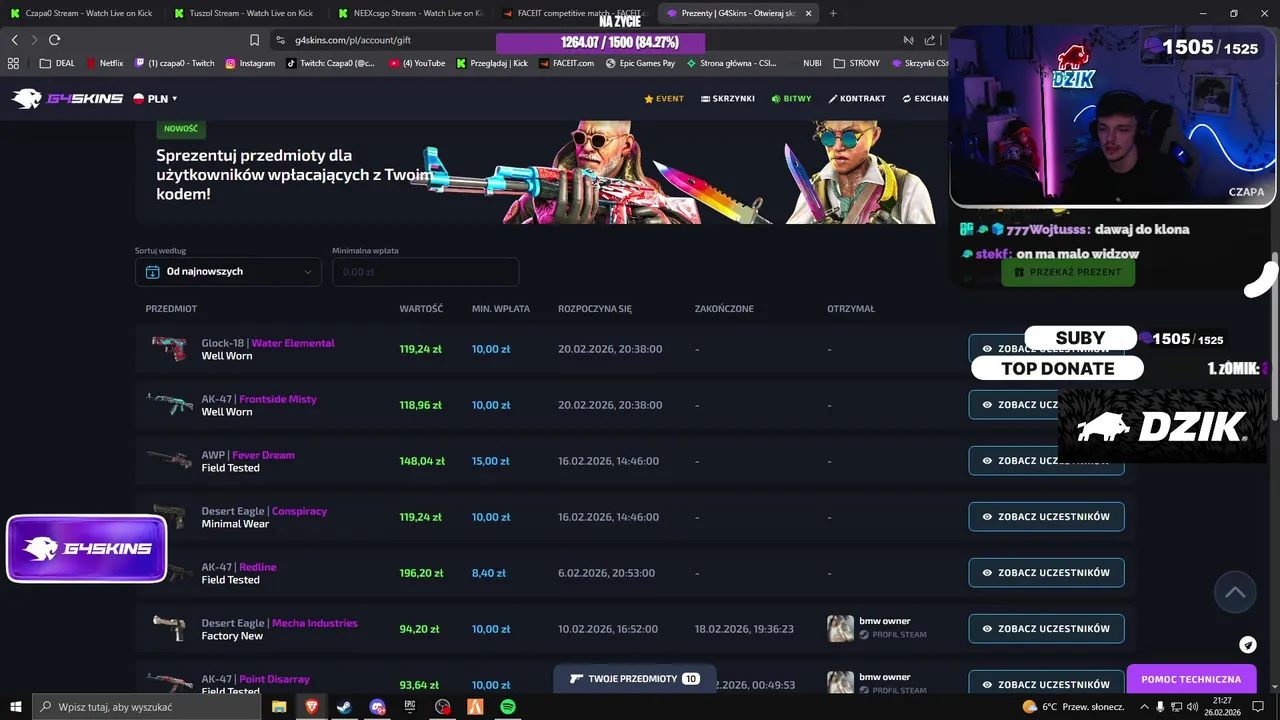Viewport: 1280px width, 720px height.
Task: Open a new browser tab with plus icon
Action: point(833,13)
